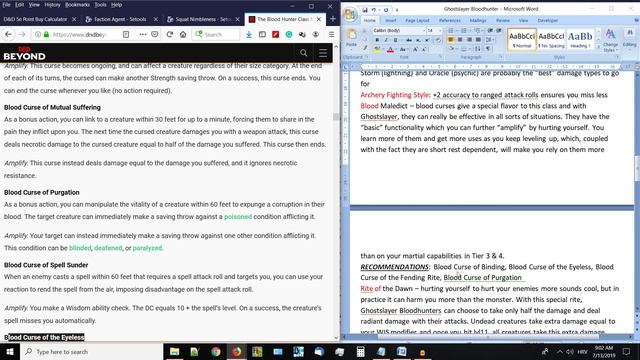Expand the Editing group in Word
This screenshot has height=360, width=640.
point(629,39)
